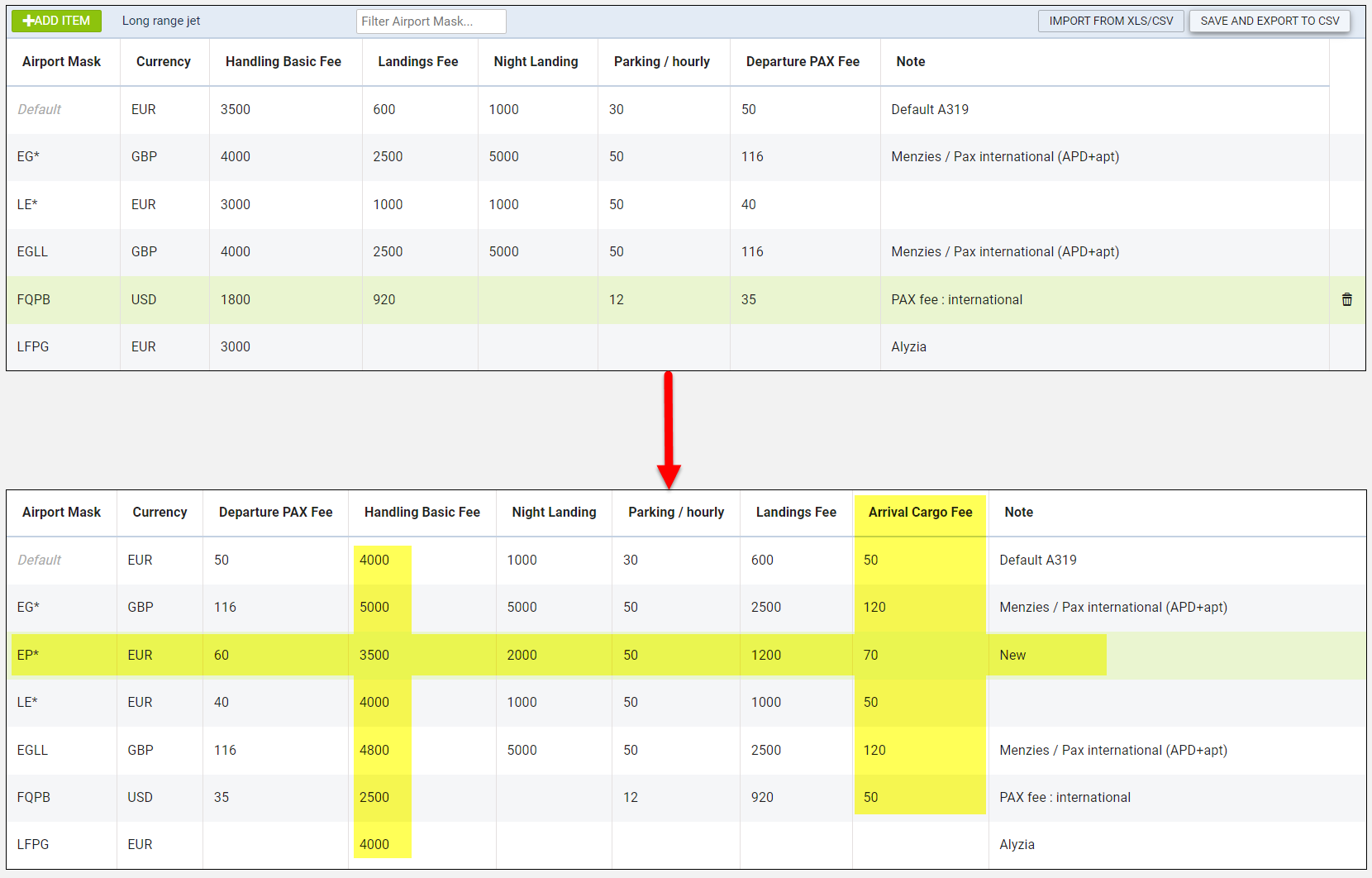Select the EG* mask cell in top table

click(29, 156)
